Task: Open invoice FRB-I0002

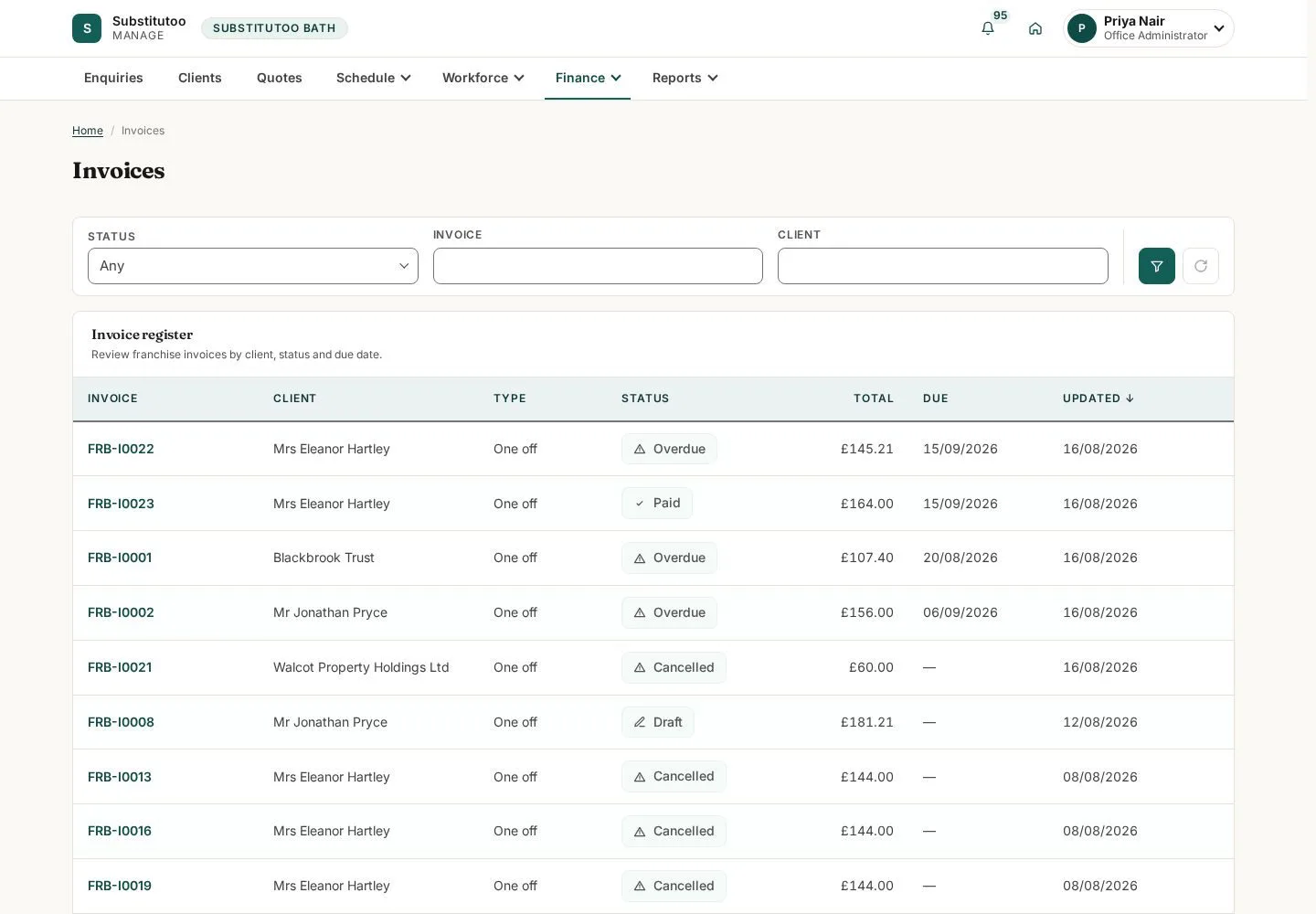Action: 121,612
